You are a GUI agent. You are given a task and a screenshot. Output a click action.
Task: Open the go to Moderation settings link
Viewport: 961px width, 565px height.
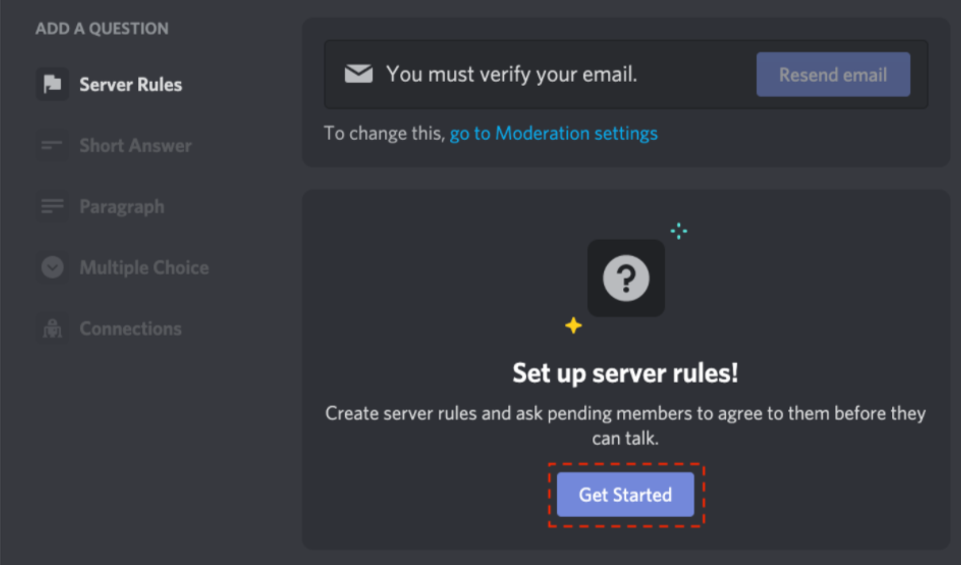tap(553, 134)
